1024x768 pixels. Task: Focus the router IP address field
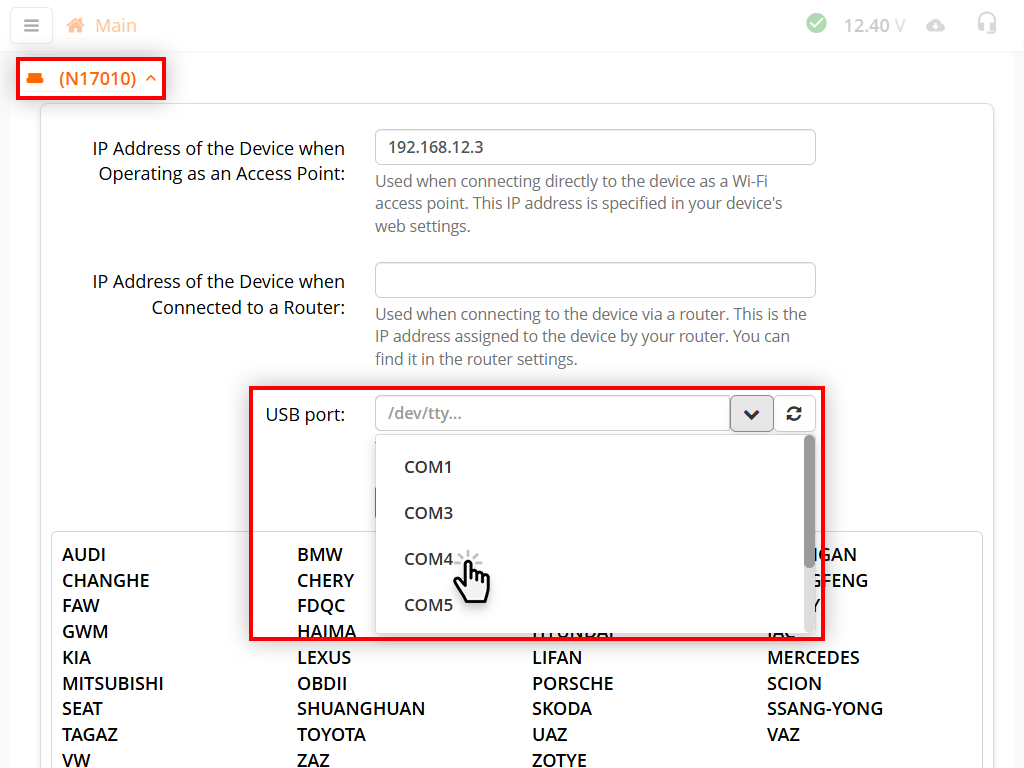(x=595, y=280)
